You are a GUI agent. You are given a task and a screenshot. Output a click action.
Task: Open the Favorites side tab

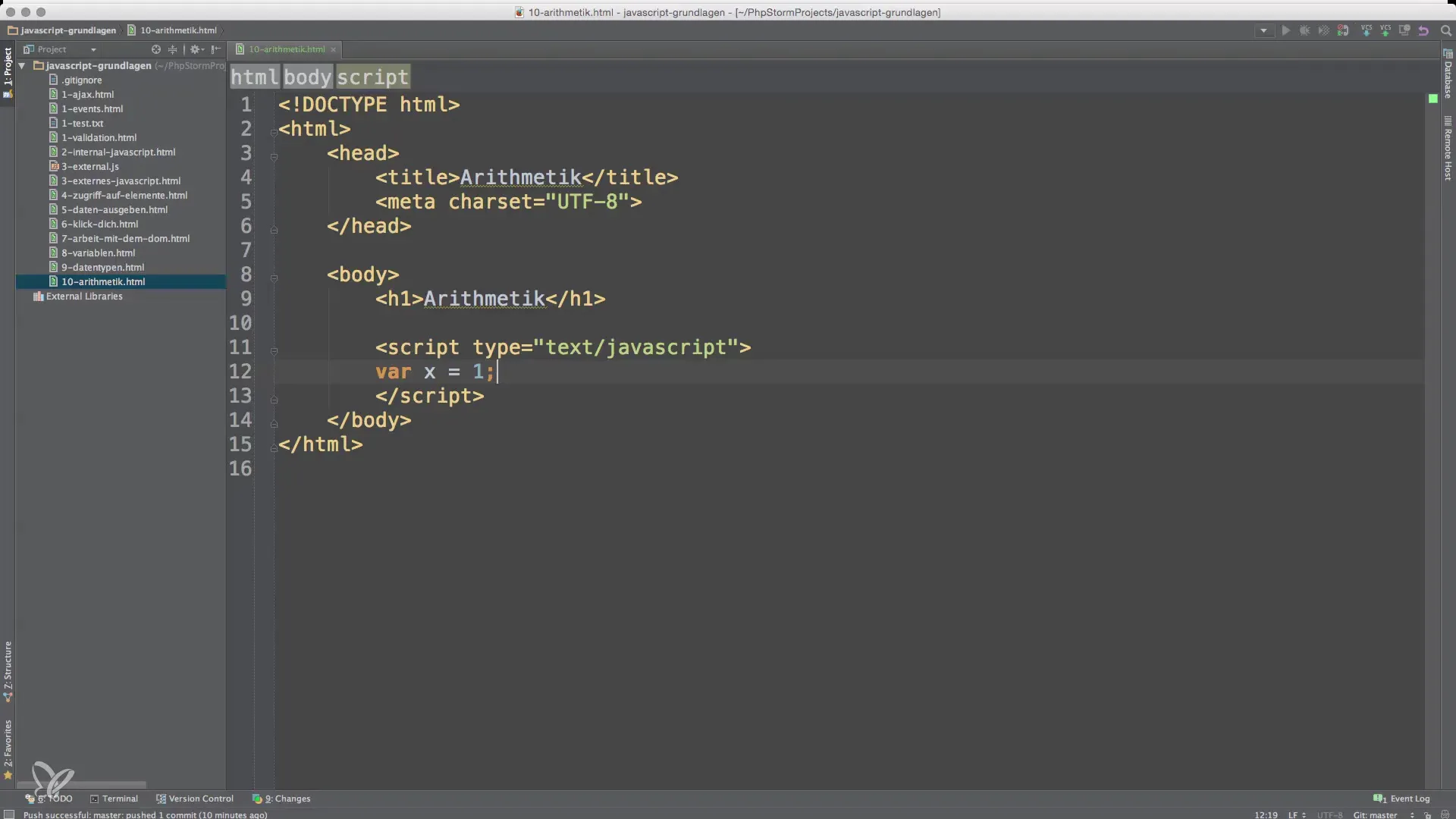[x=8, y=749]
